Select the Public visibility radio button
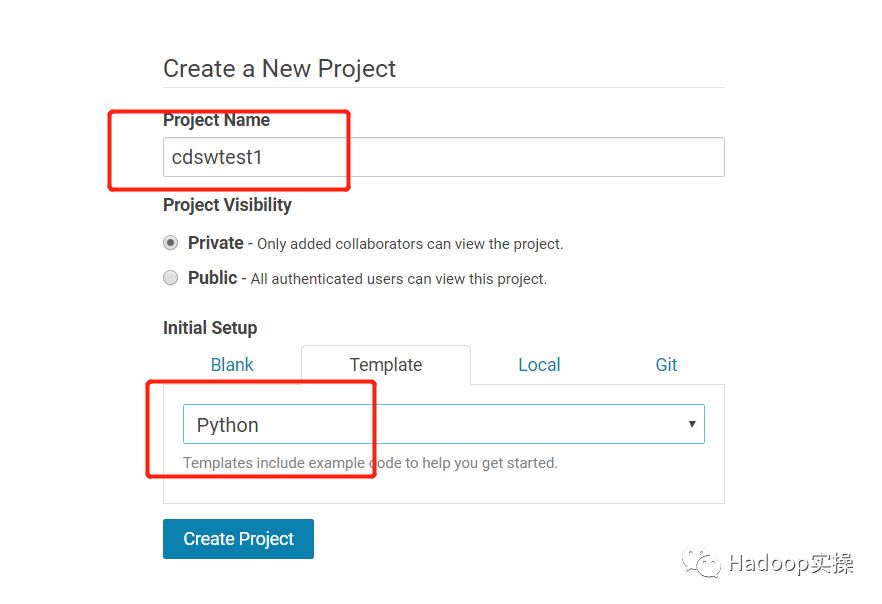Screen dimensions: 882x604 point(171,278)
